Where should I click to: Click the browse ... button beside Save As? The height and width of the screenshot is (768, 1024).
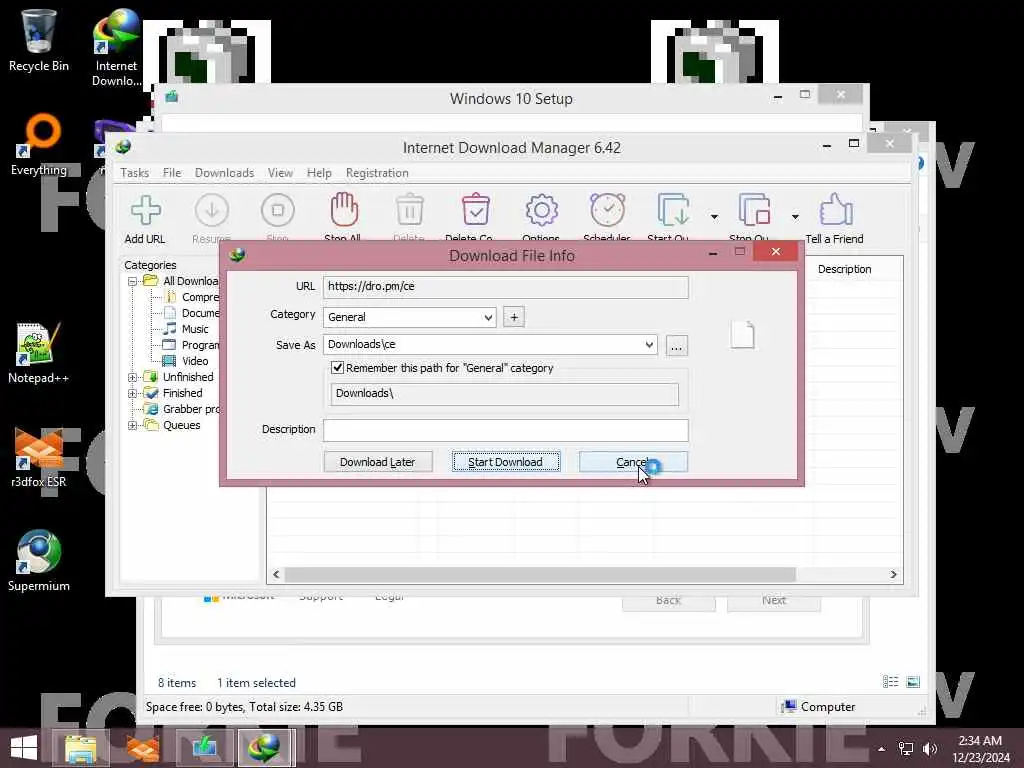(x=677, y=345)
